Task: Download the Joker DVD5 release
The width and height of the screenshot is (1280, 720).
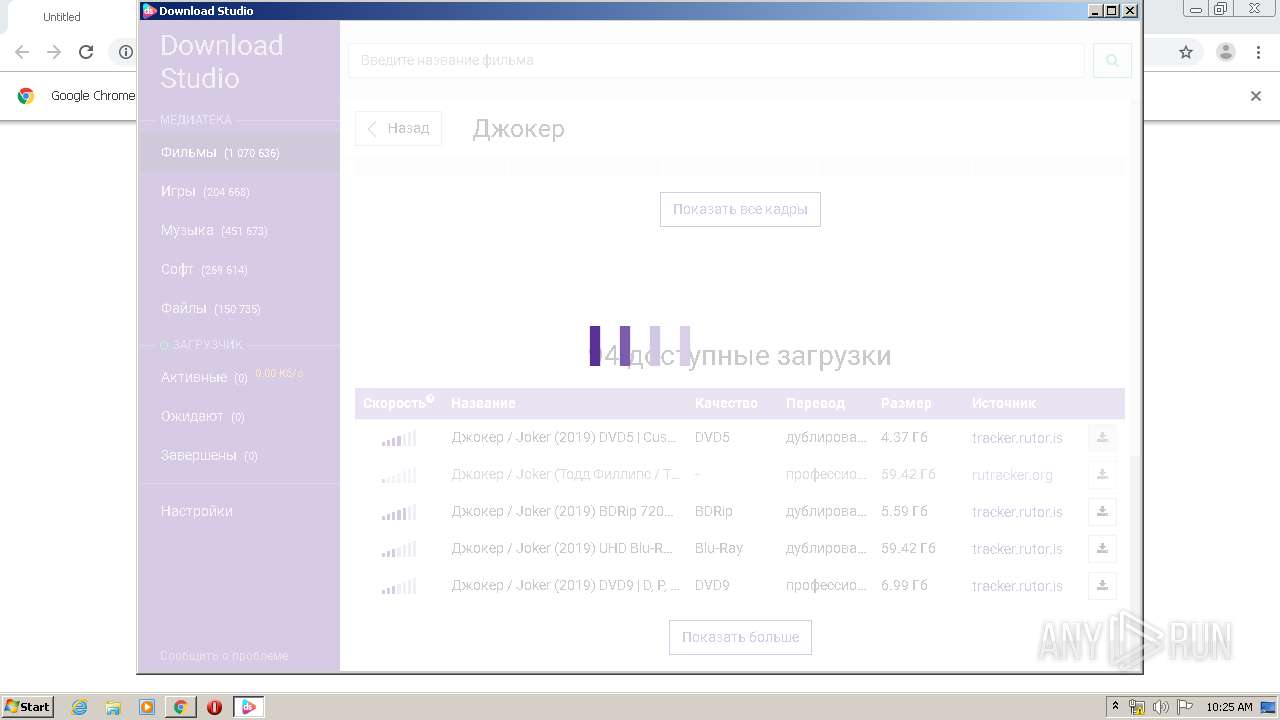Action: point(1102,438)
